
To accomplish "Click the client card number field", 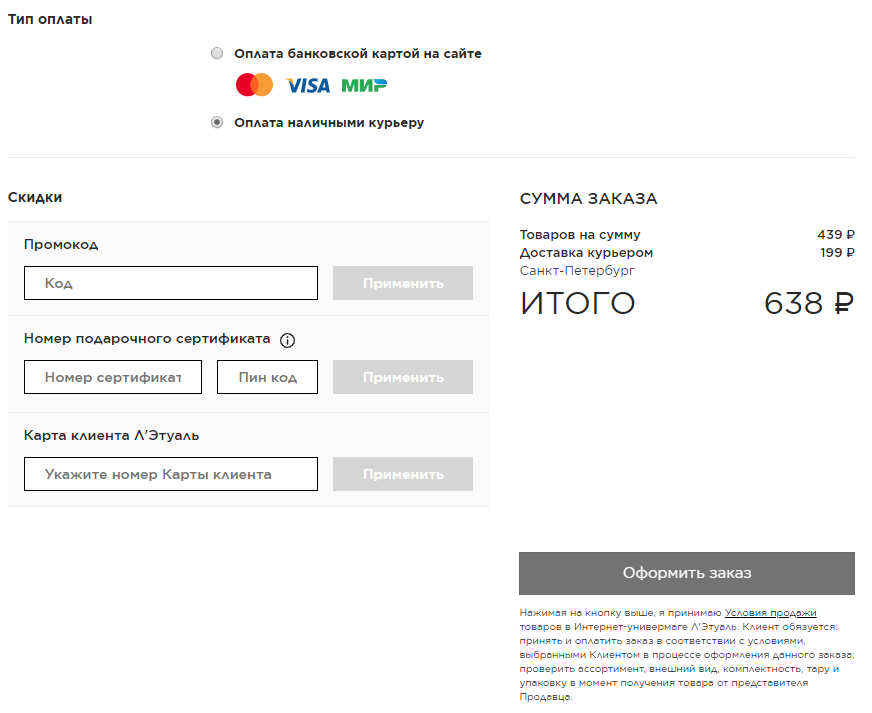I will point(171,474).
